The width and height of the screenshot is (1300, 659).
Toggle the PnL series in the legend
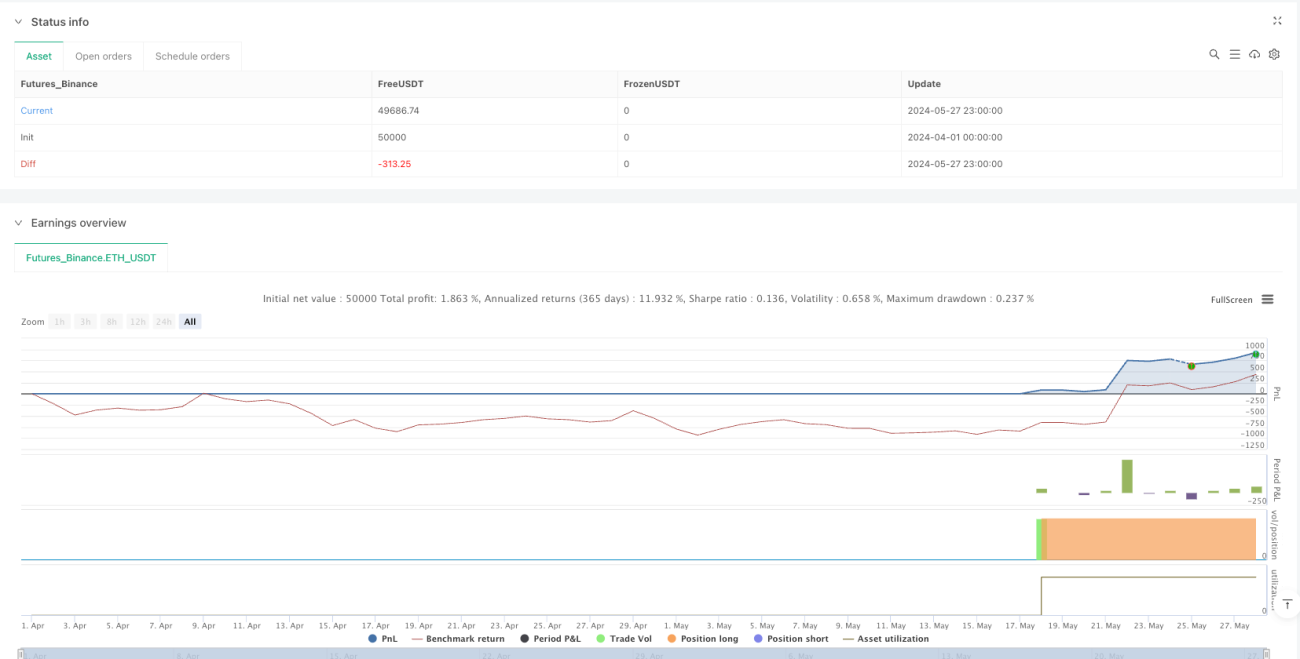(x=383, y=638)
